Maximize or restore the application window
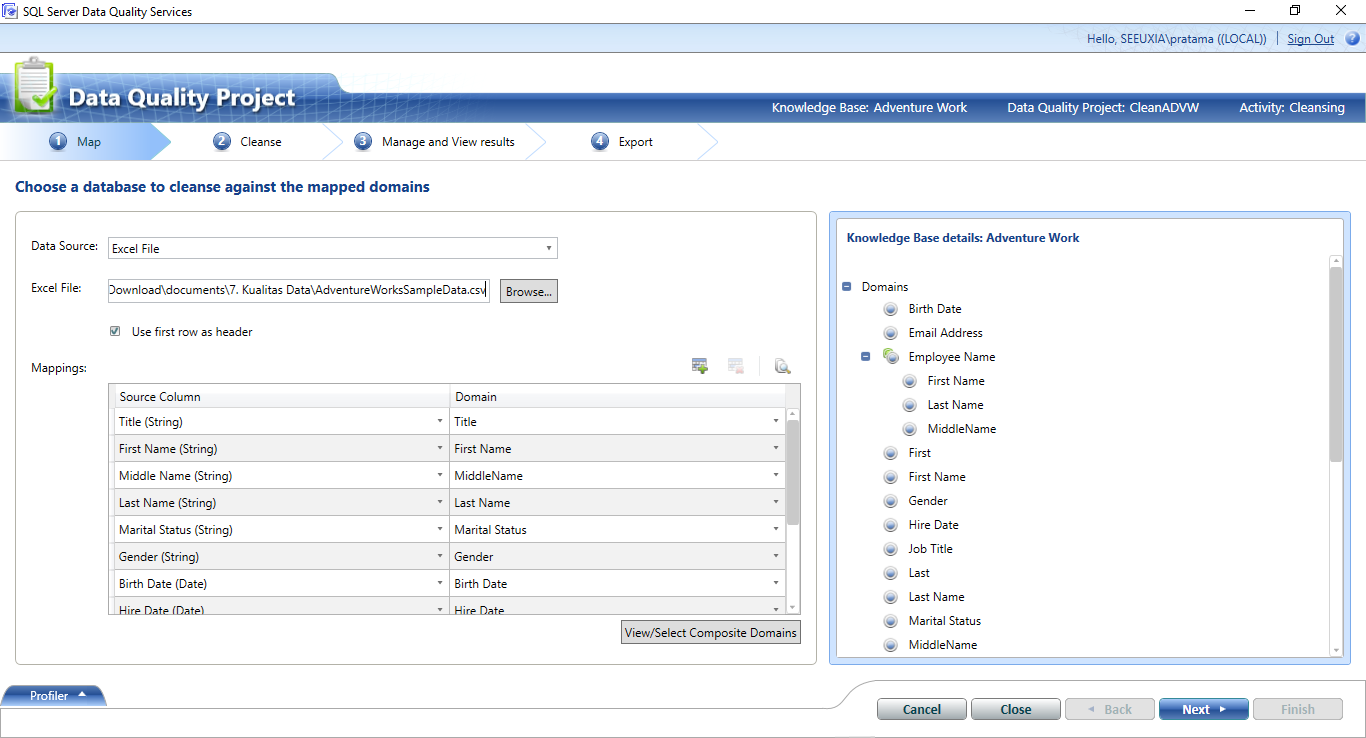The image size is (1366, 738). (x=1295, y=11)
